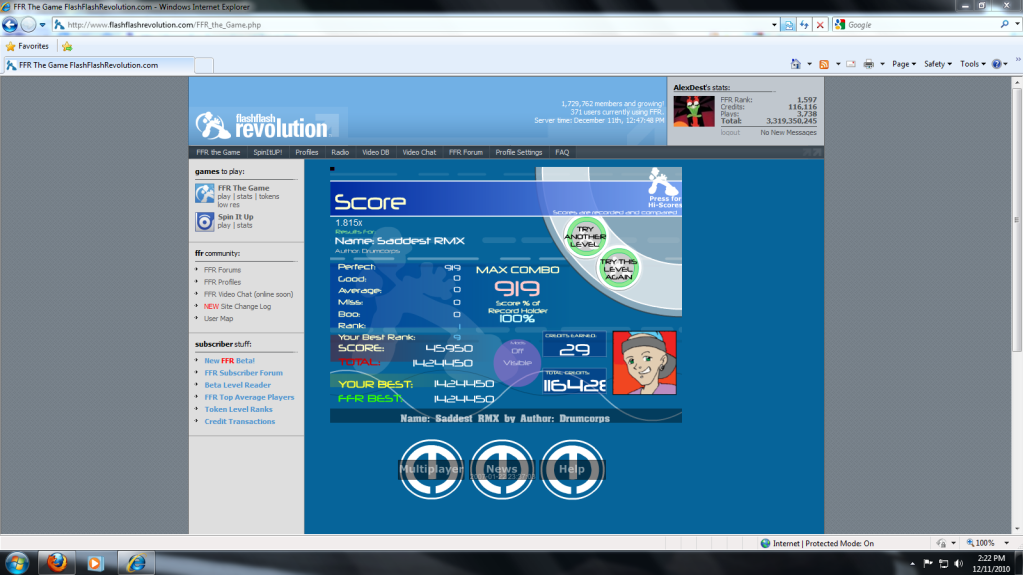Open the Profile Settings menu item
This screenshot has width=1023, height=575.
(x=518, y=152)
